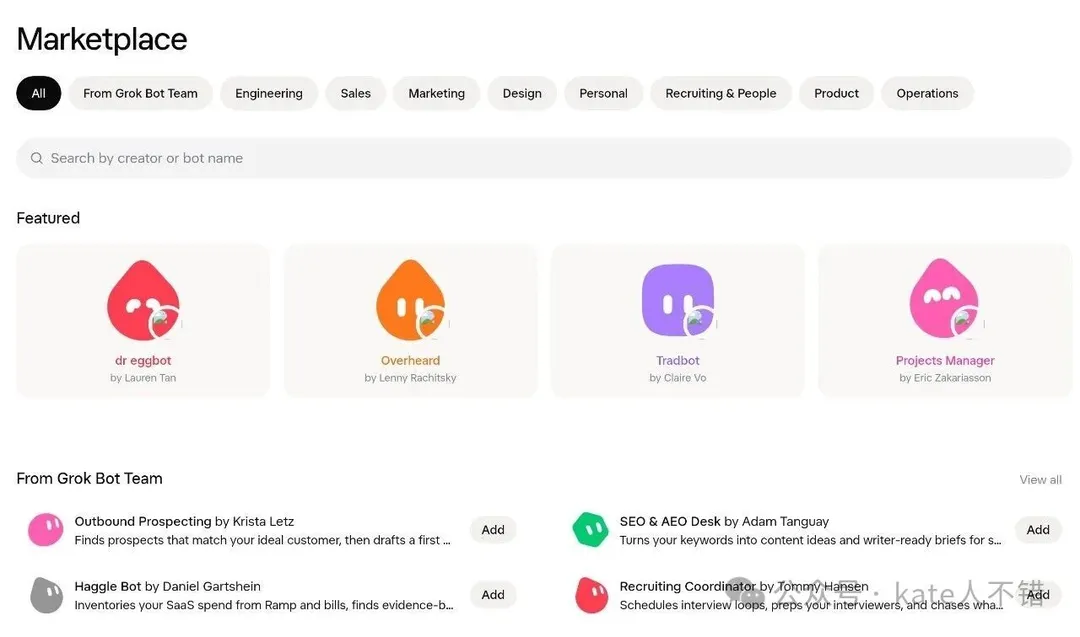
Task: Focus the creator or bot name search field
Action: coord(543,158)
